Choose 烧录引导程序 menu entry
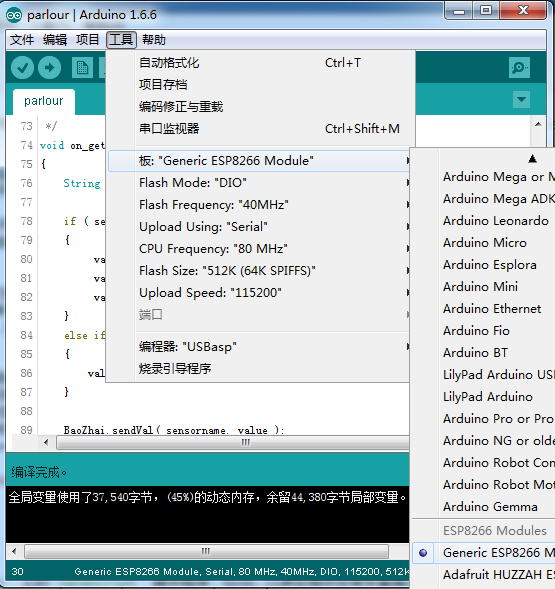 point(259,369)
